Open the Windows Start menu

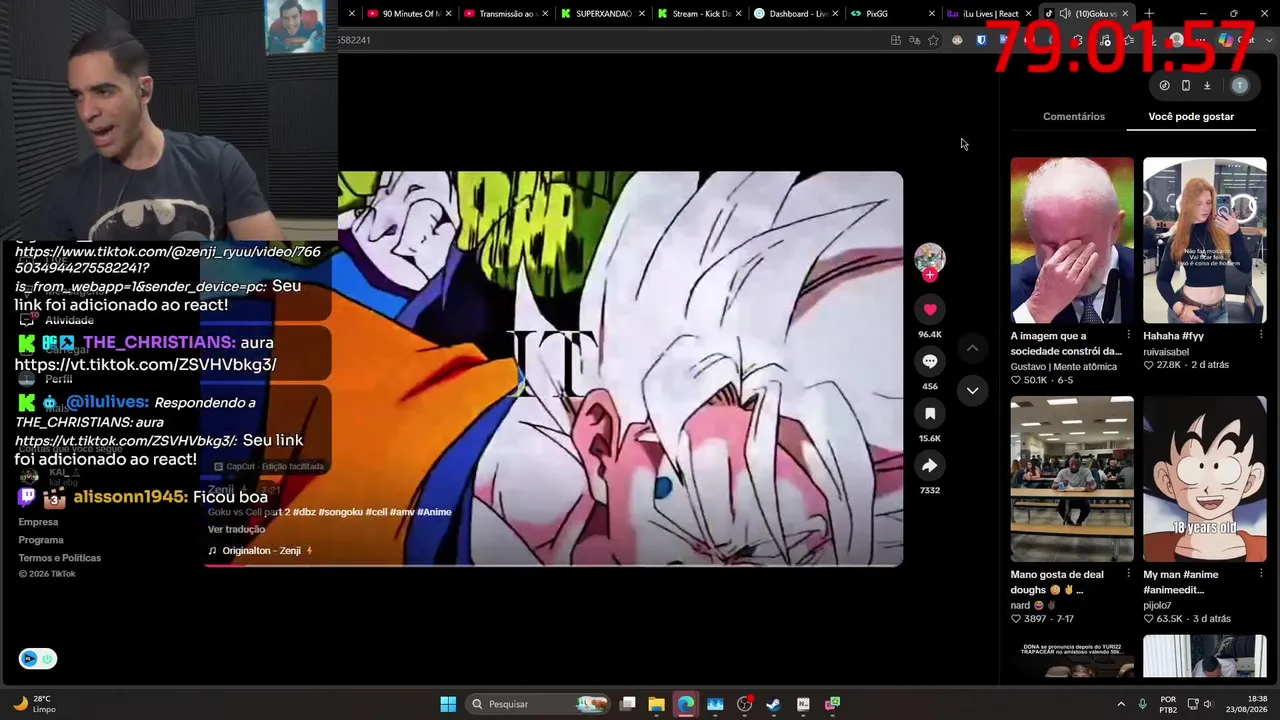click(448, 704)
